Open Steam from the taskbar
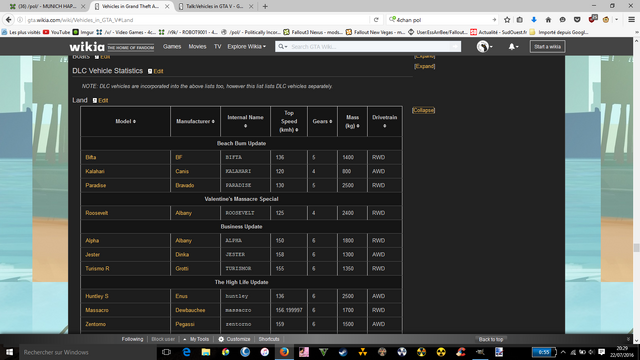This screenshot has width=640, height=360. (343, 352)
